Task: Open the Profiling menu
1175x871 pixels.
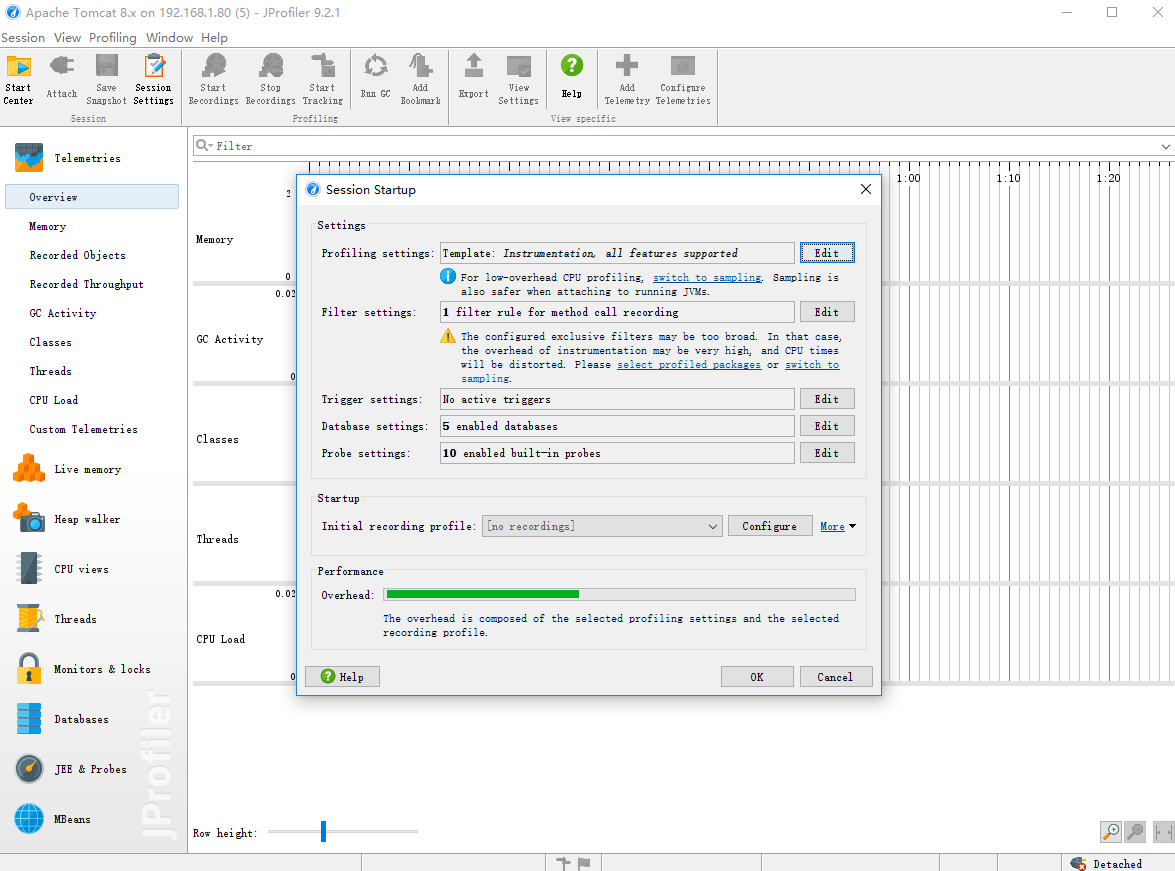Action: pyautogui.click(x=112, y=37)
